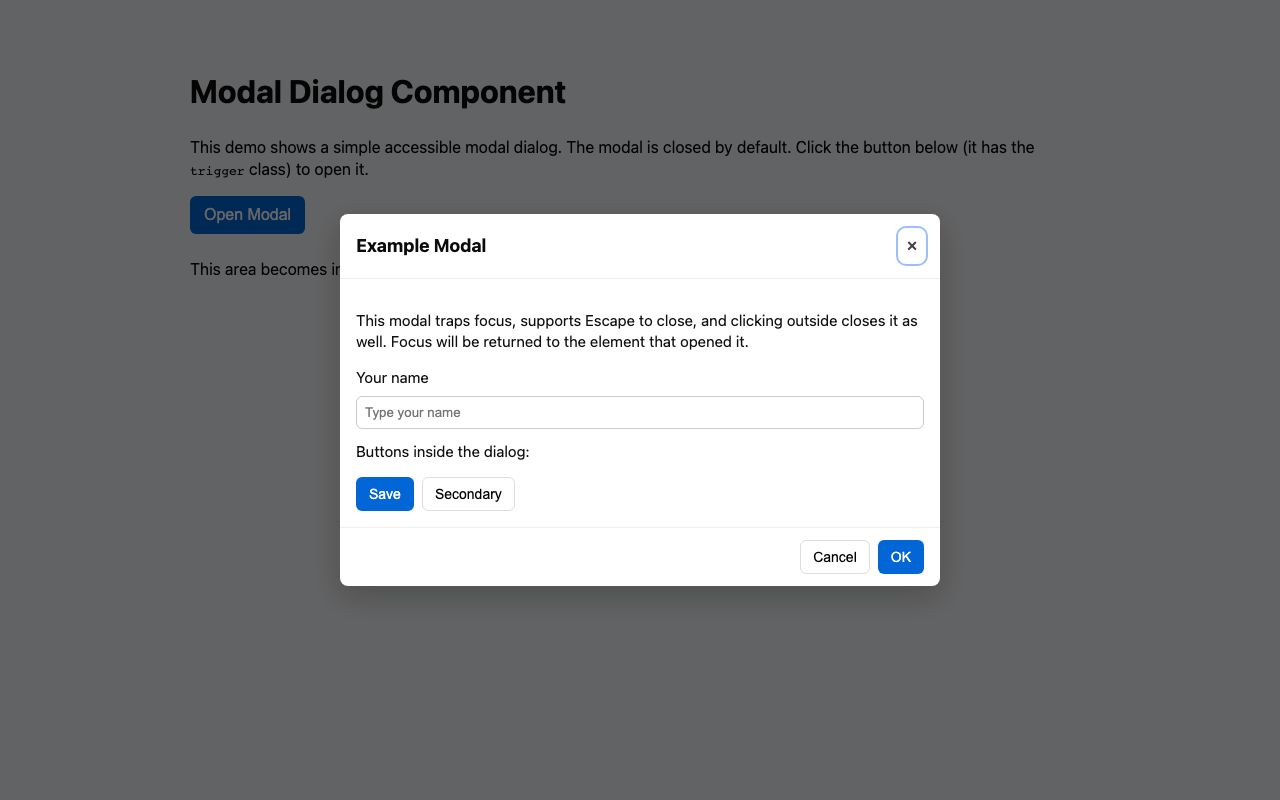The width and height of the screenshot is (1280, 800).
Task: Click the 'Buttons inside the dialog:' text
Action: [x=443, y=452]
